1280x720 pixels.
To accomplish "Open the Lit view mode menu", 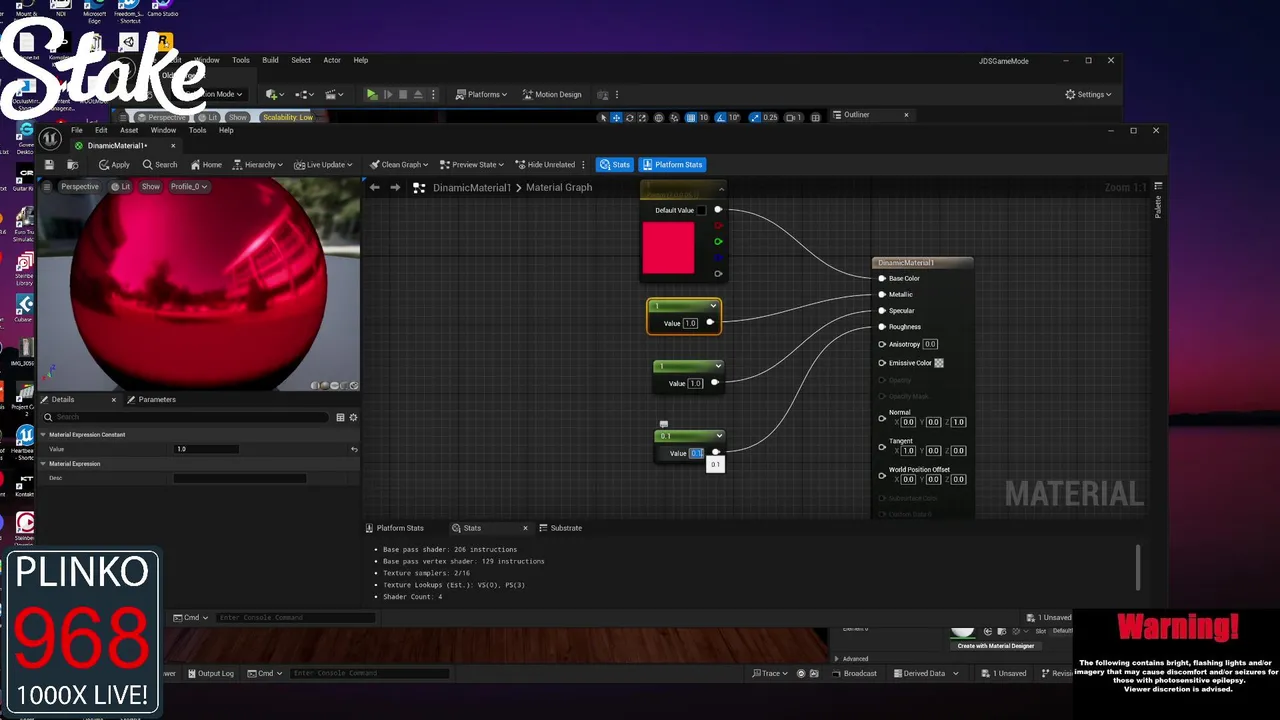I will tap(121, 186).
